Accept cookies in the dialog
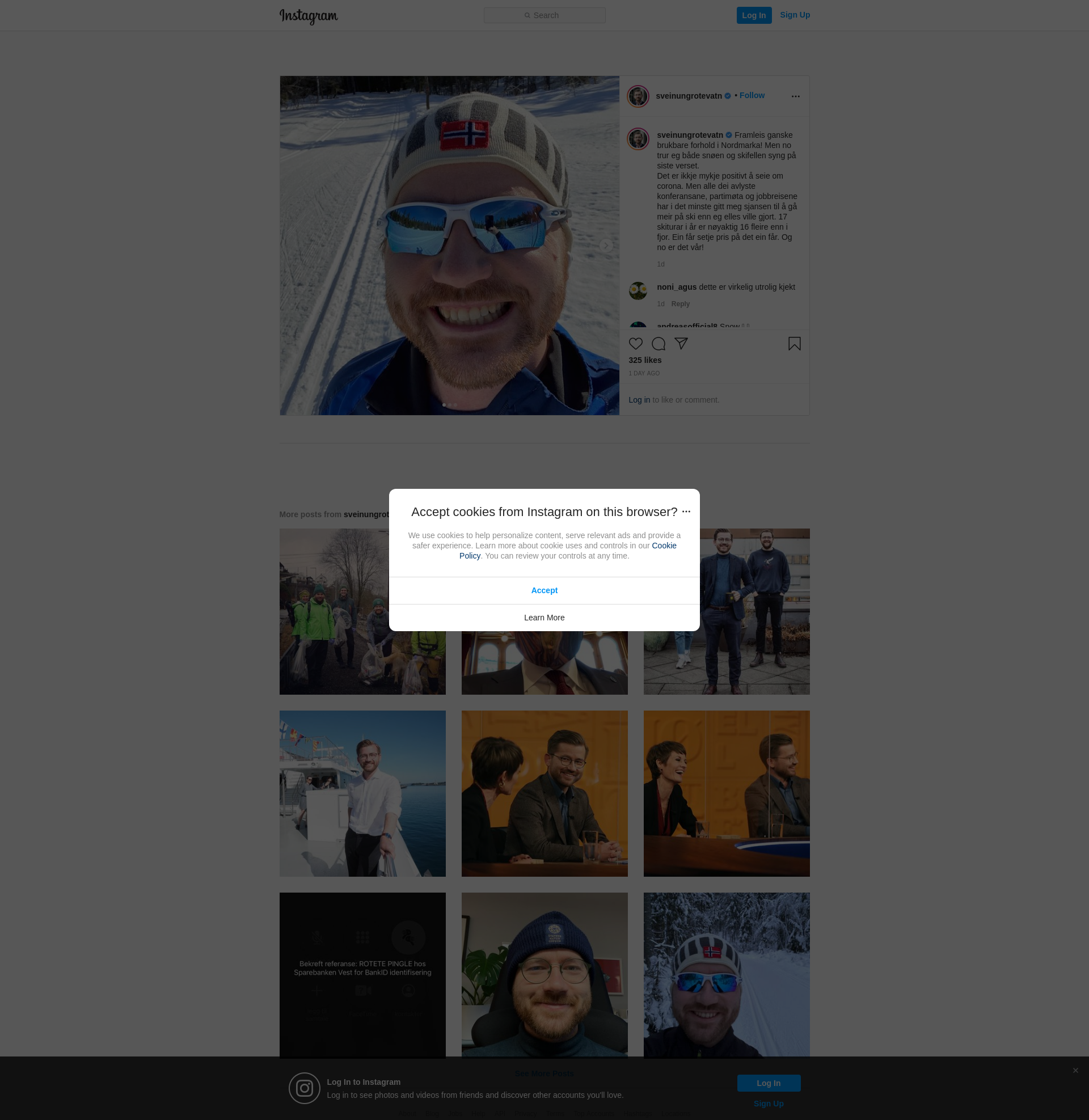 (x=544, y=590)
